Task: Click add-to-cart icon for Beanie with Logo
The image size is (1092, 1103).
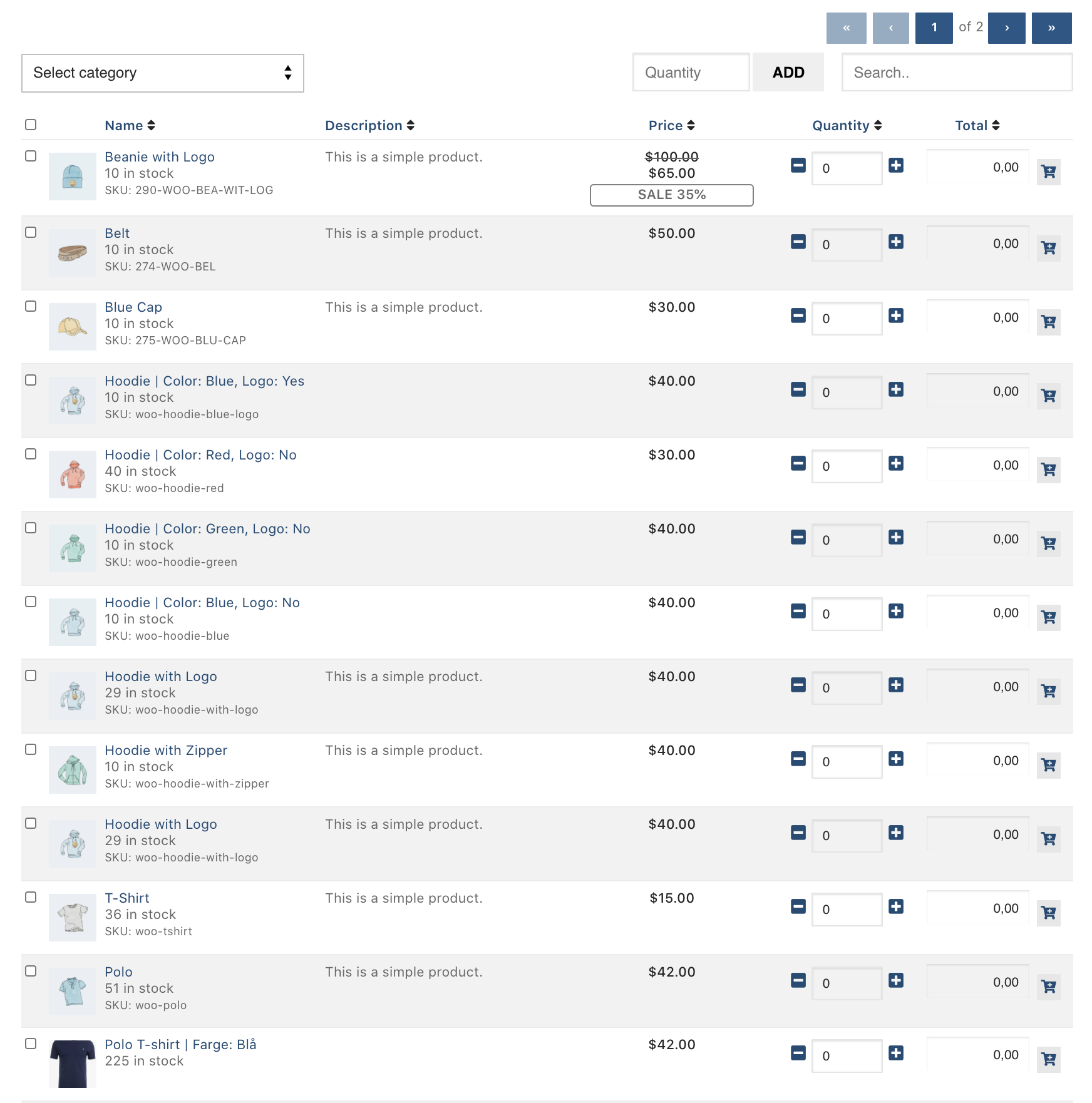Action: pyautogui.click(x=1048, y=172)
